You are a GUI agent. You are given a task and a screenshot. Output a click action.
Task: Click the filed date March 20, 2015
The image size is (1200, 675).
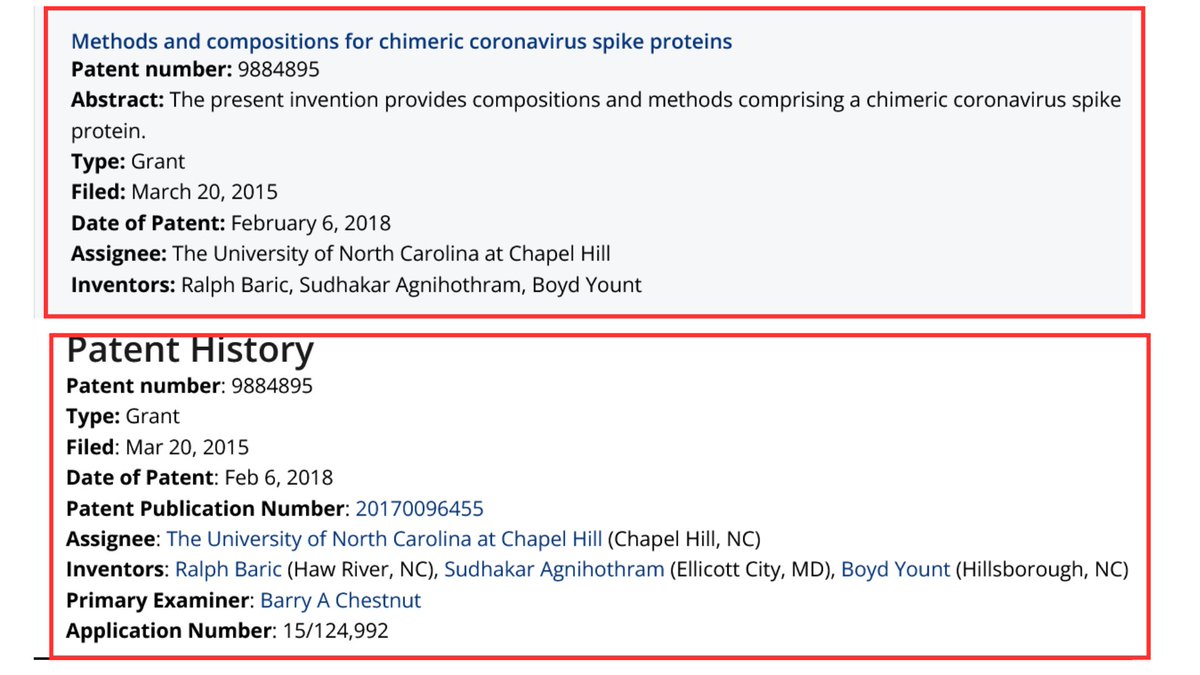coord(204,191)
